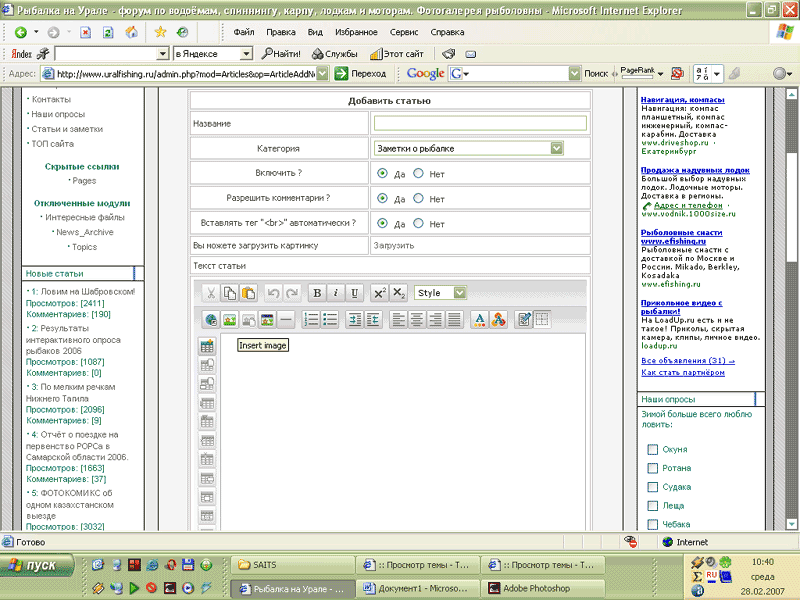
Task: Click the Переход go button
Action: [360, 73]
